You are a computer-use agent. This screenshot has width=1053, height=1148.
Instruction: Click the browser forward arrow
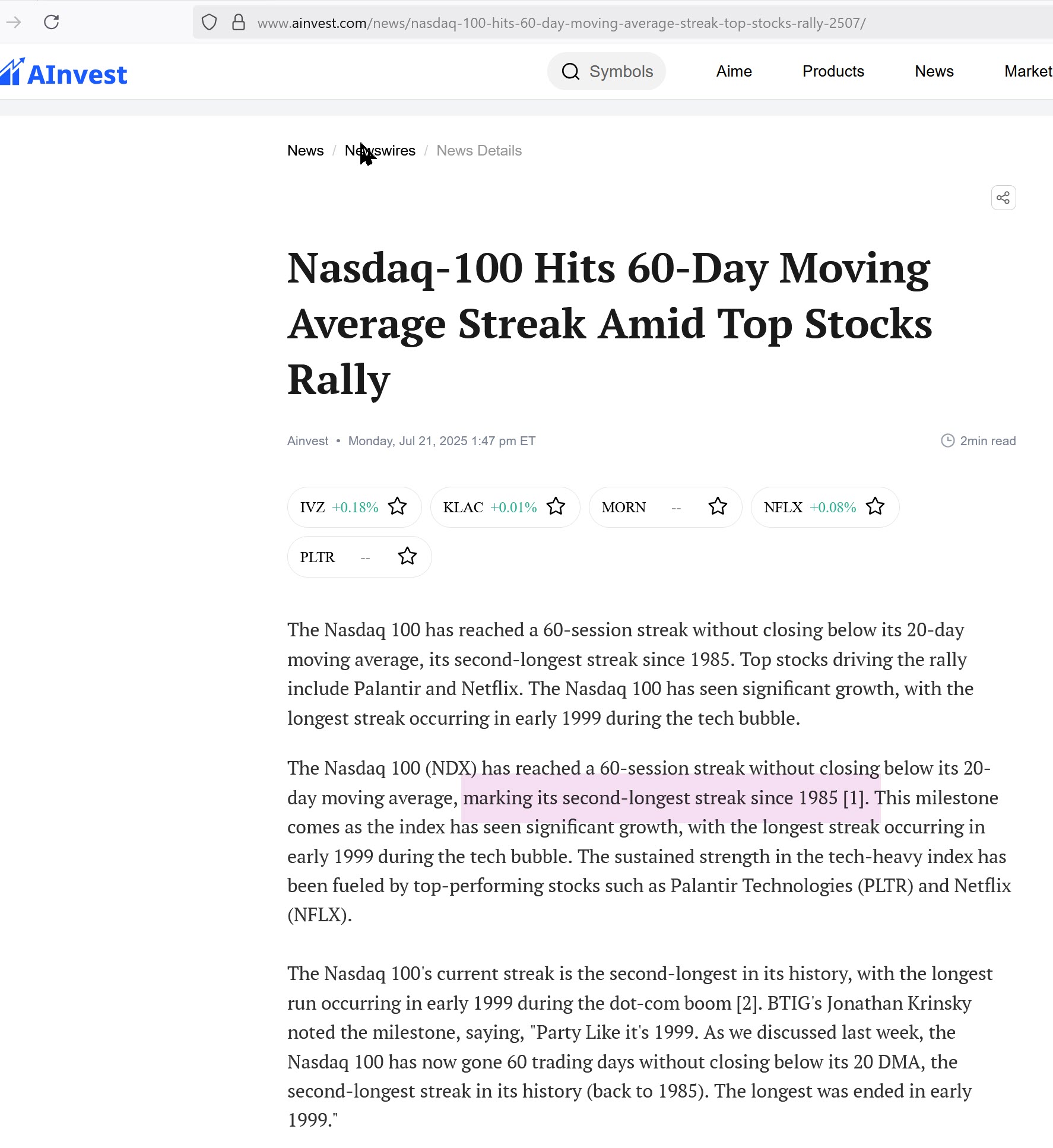point(13,23)
